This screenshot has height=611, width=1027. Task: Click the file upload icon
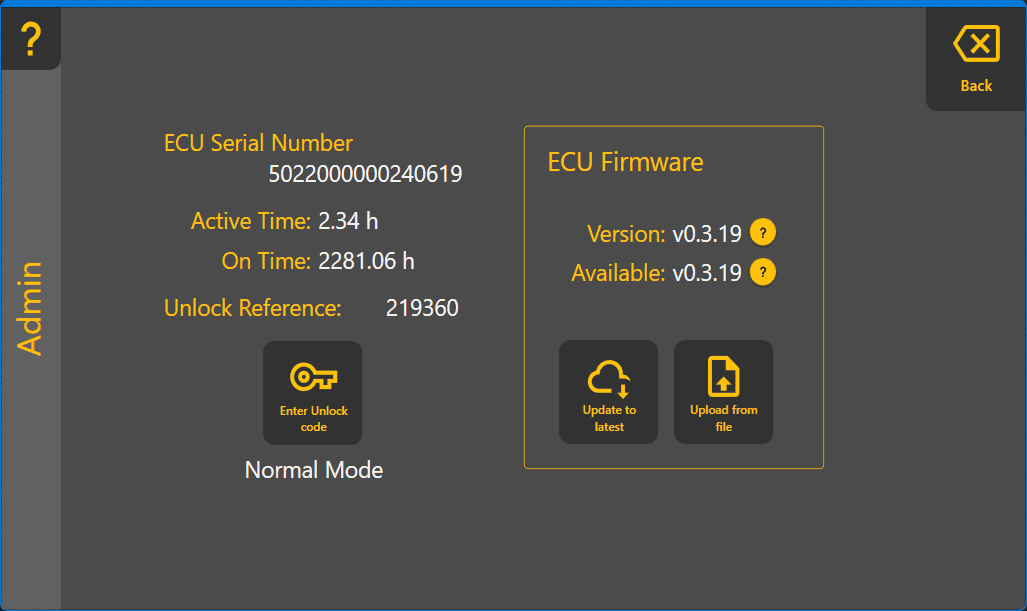[723, 379]
